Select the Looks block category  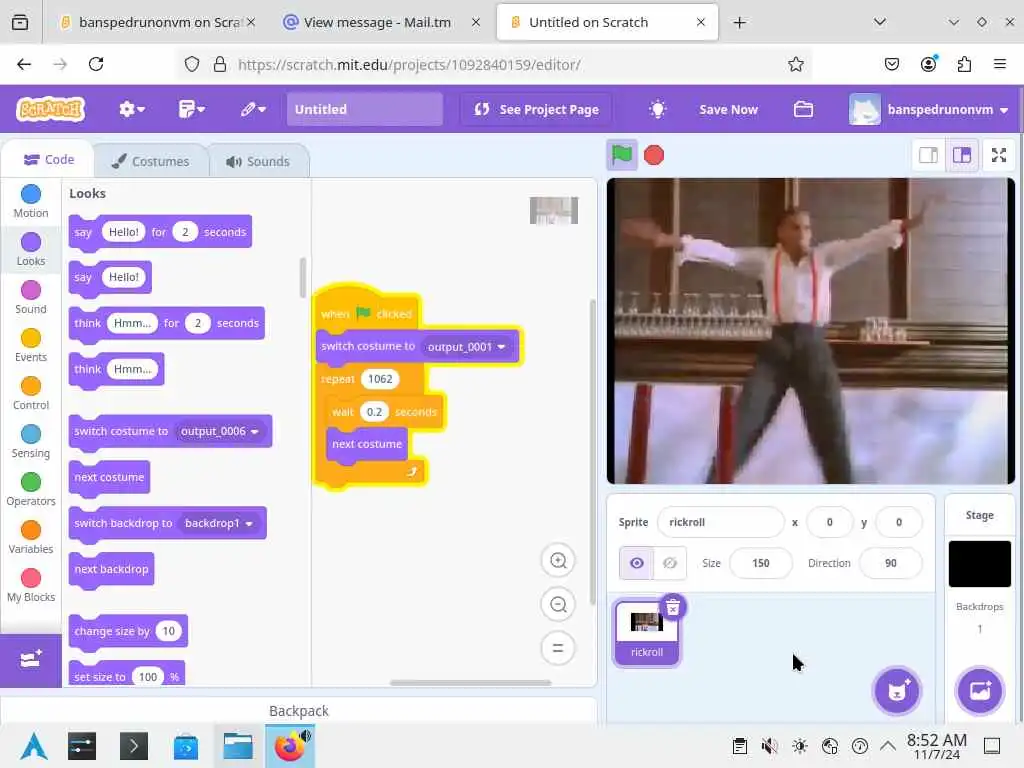click(31, 249)
